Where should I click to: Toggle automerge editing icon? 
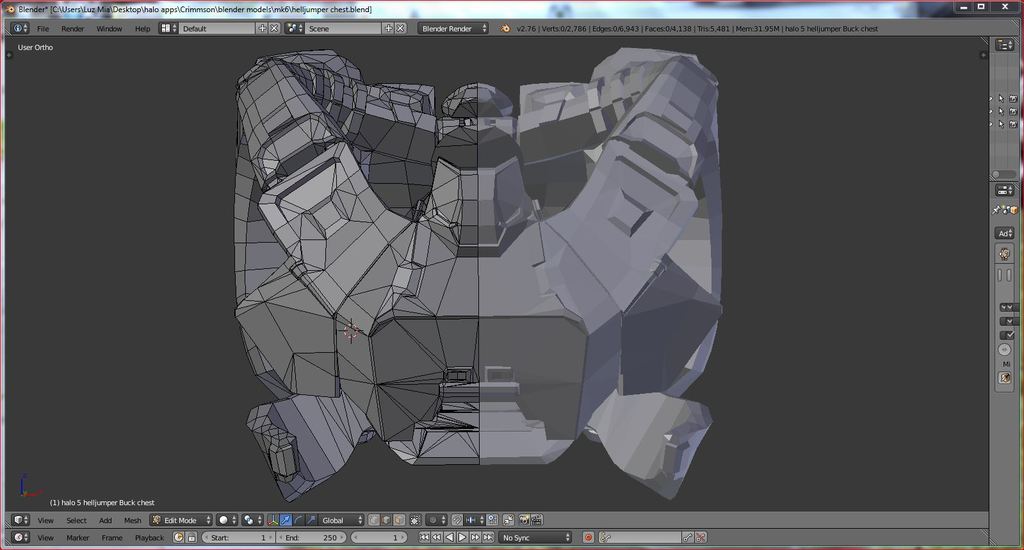pyautogui.click(x=508, y=520)
